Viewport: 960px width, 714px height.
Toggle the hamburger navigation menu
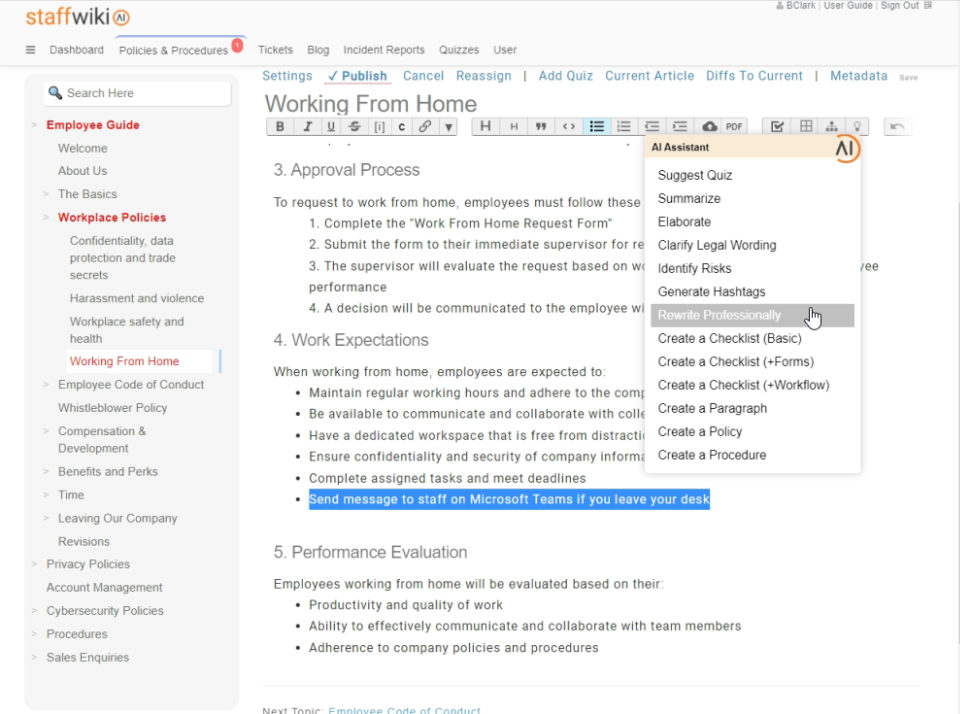pyautogui.click(x=30, y=50)
